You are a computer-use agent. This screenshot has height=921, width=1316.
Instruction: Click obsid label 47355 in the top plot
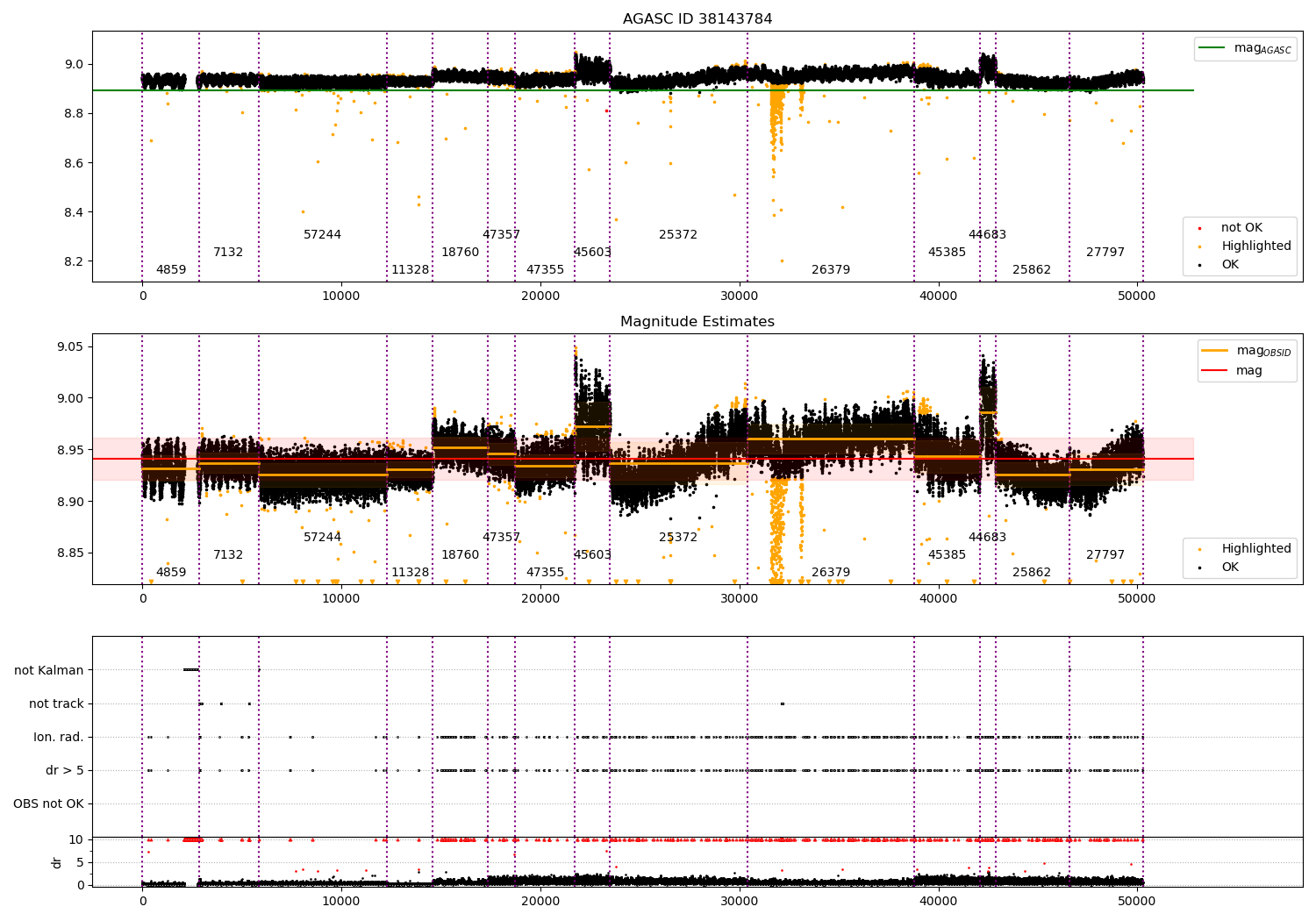click(545, 270)
